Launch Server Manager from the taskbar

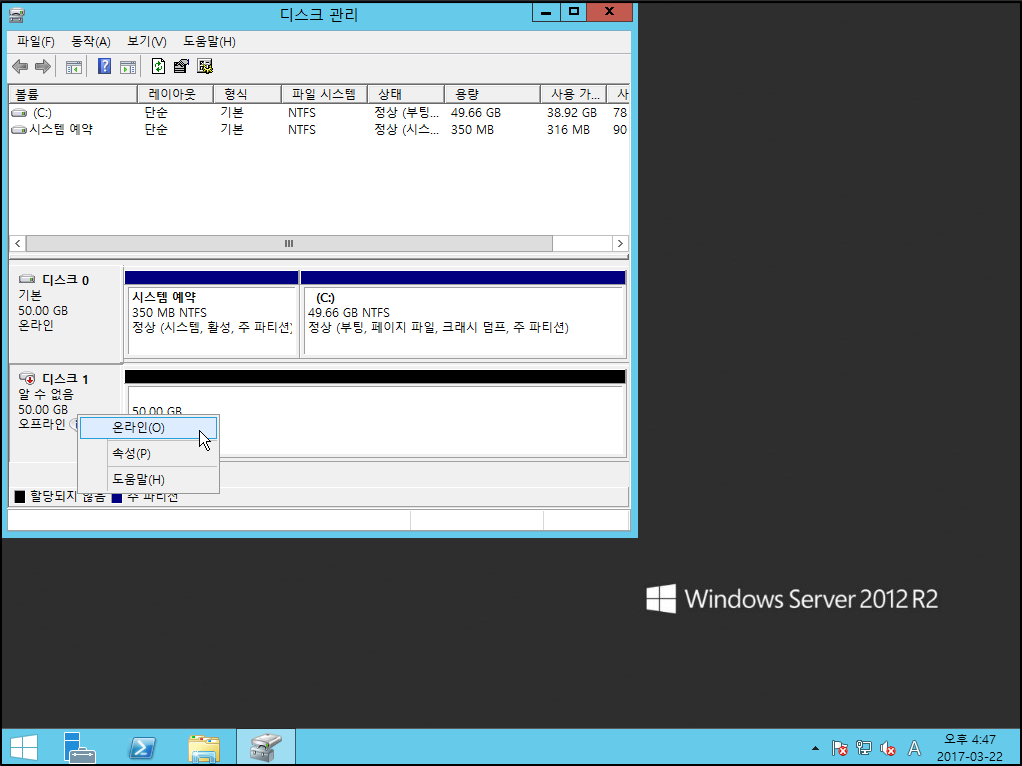point(80,747)
